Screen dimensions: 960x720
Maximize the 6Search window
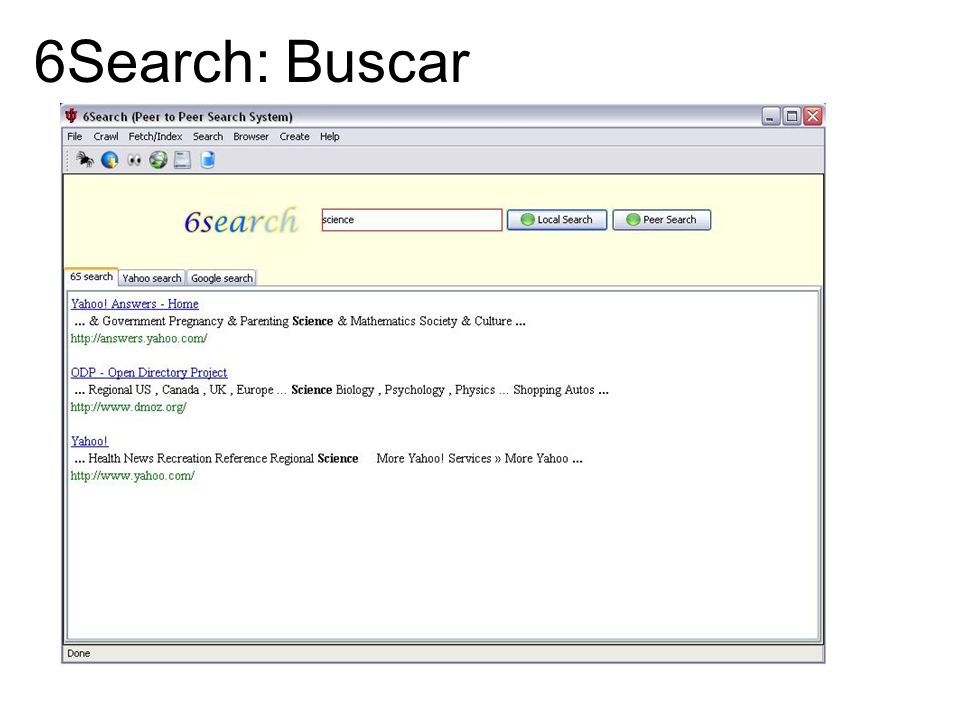click(x=792, y=116)
